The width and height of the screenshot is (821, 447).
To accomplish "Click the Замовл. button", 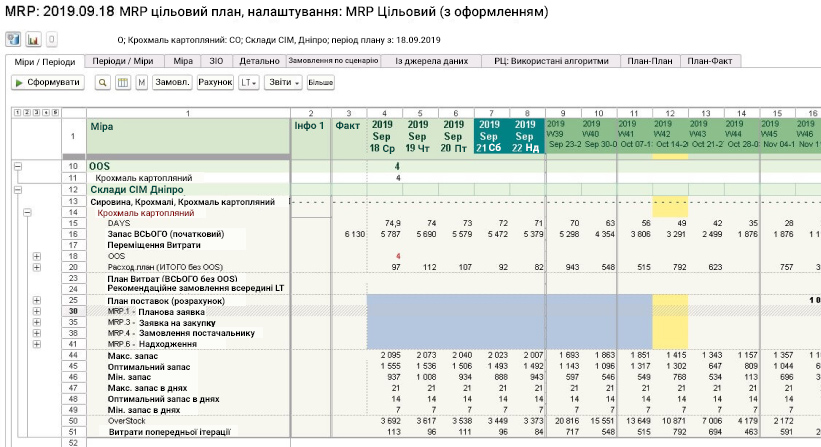I will coord(172,83).
